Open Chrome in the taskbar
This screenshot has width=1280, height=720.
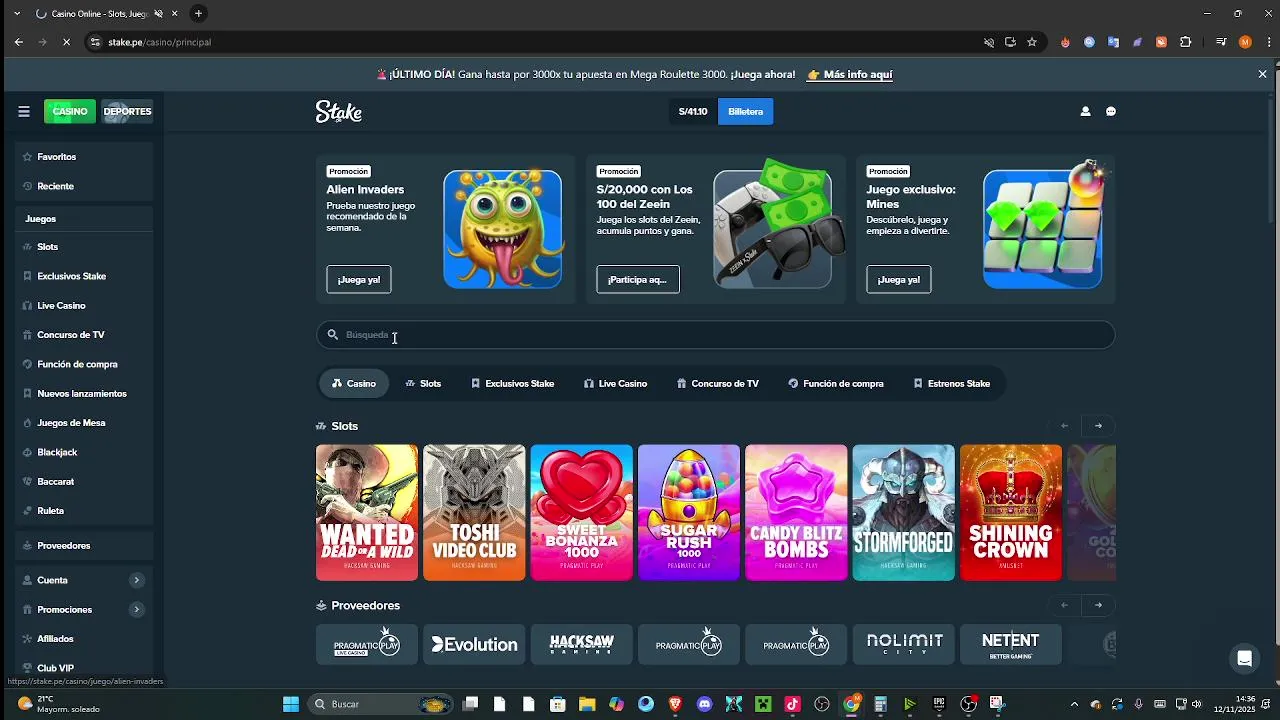(851, 704)
